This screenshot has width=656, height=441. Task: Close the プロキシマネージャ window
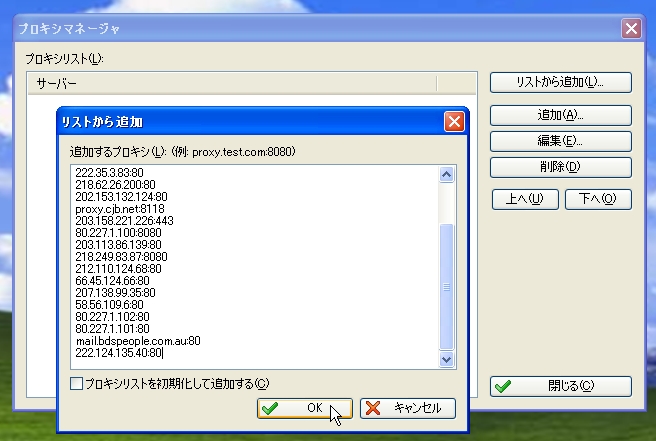point(631,28)
